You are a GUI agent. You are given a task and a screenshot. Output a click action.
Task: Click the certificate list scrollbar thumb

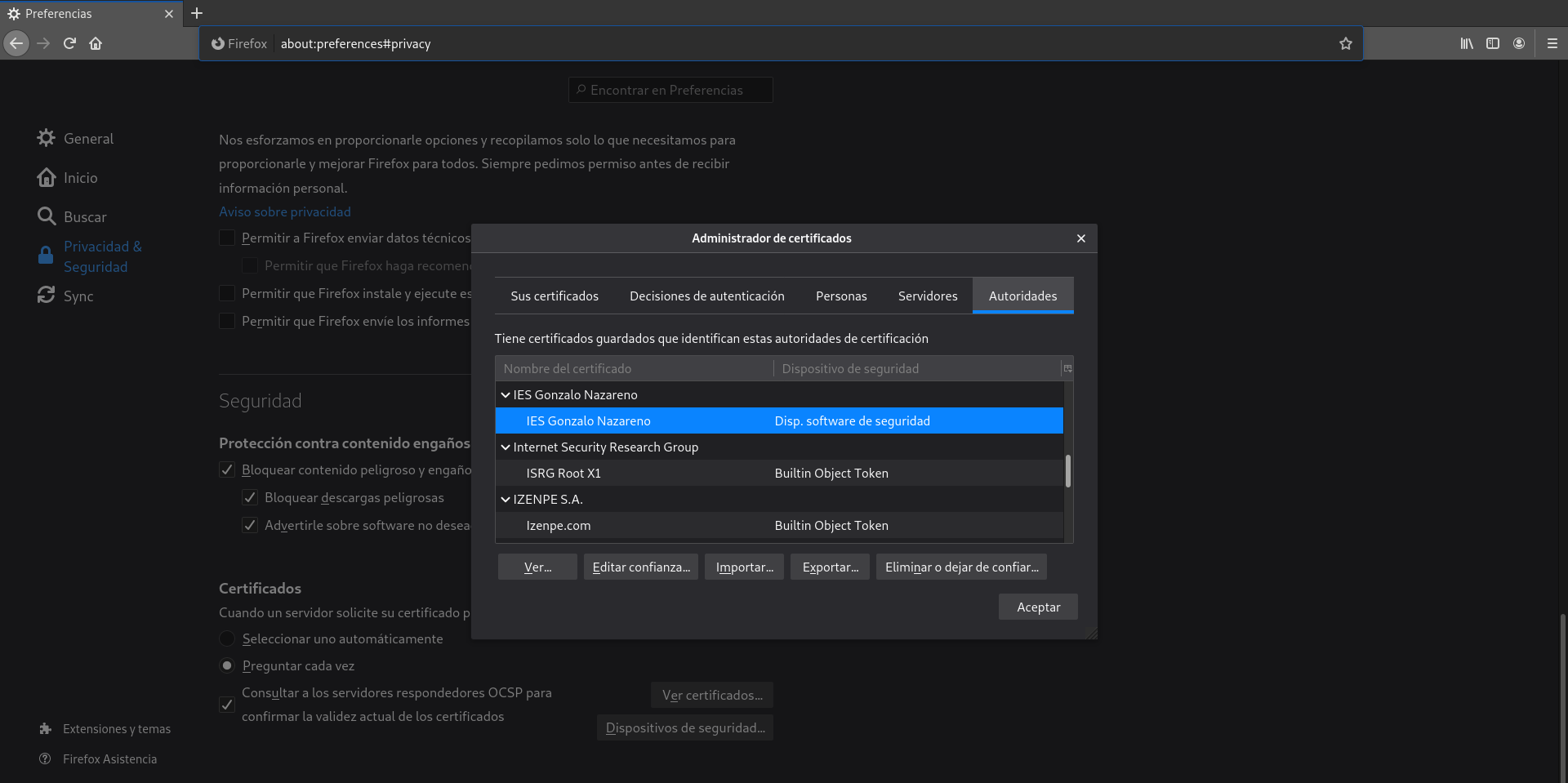tap(1068, 471)
